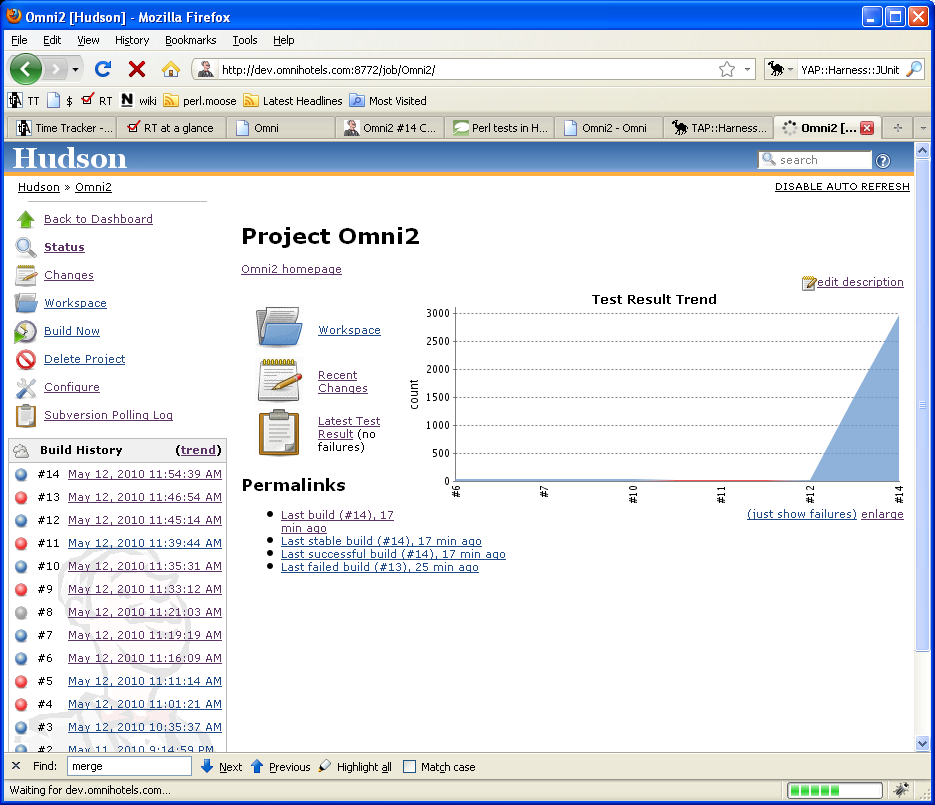Go back with the green Back arrow
The height and width of the screenshot is (805, 935).
26,69
